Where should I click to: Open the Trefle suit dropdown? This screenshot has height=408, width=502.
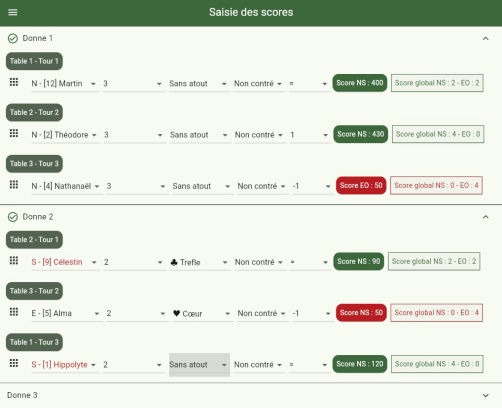tap(199, 262)
